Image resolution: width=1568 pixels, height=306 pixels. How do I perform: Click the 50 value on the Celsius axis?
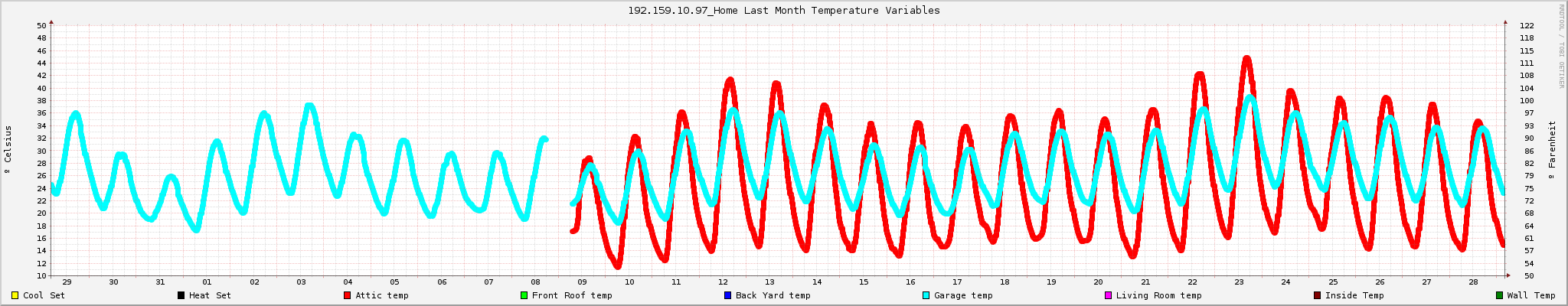[x=41, y=26]
